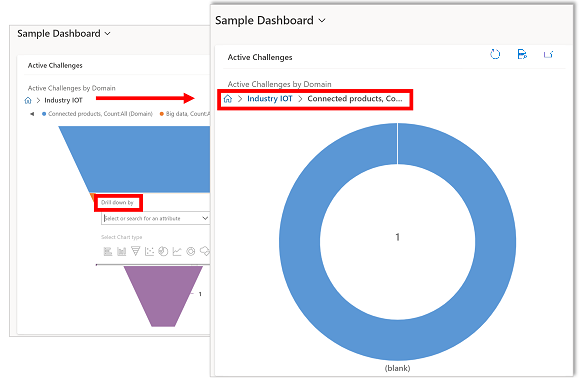Screen dimensions: 581x378
Task: Click the legend scroll-left arrow
Action: coord(32,114)
